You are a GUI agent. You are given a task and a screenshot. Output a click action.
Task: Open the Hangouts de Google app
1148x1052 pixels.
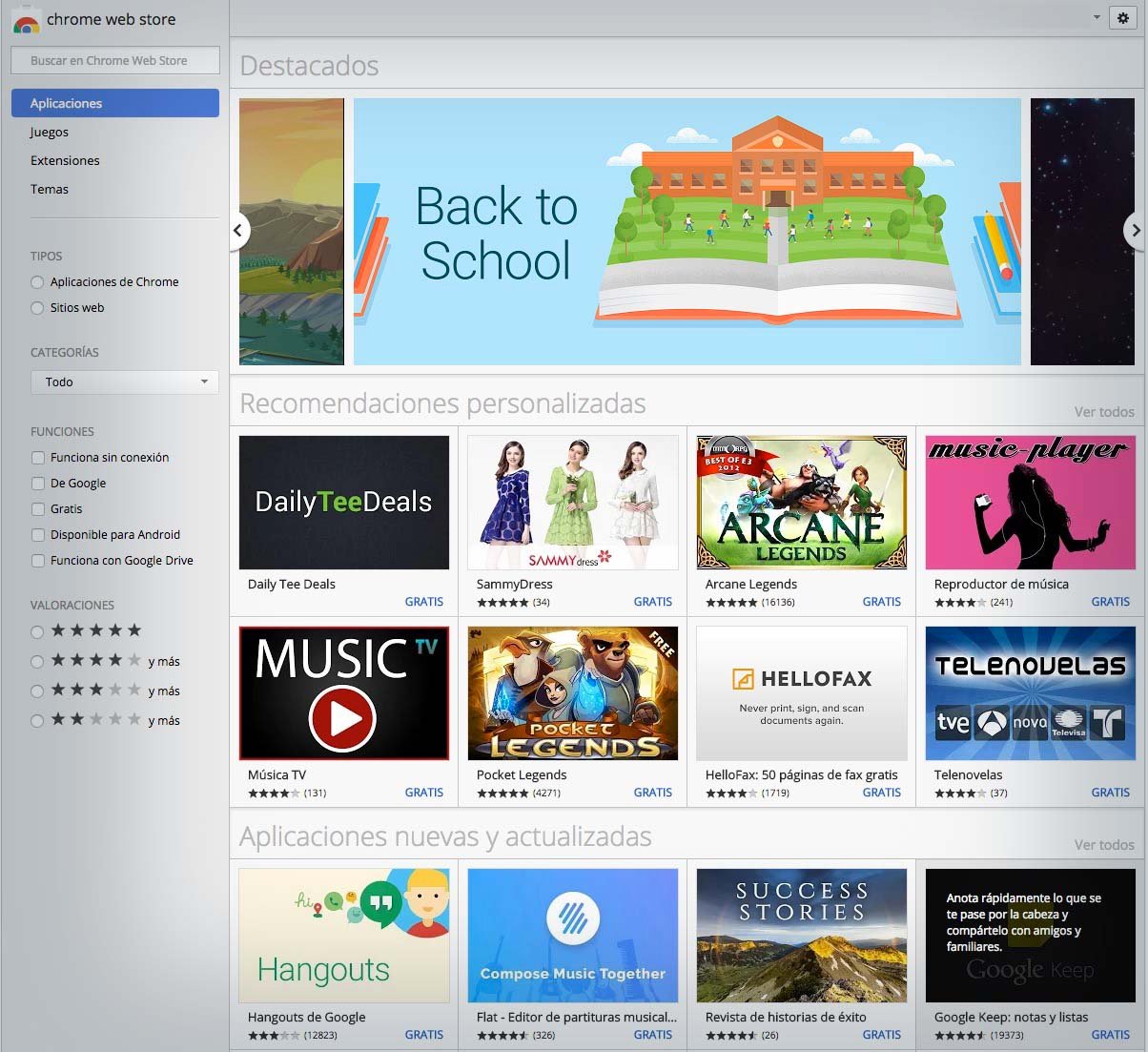point(343,935)
